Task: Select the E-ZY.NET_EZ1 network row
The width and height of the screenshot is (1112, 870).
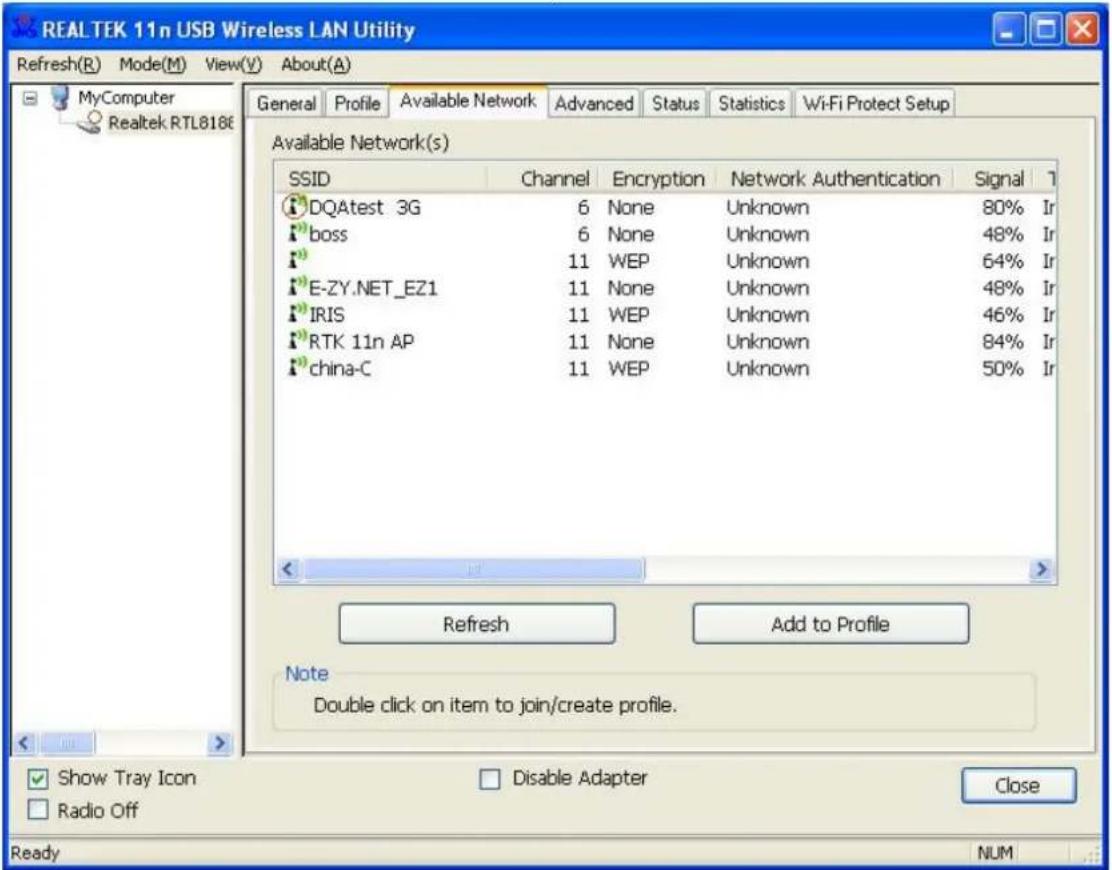Action: click(x=665, y=288)
